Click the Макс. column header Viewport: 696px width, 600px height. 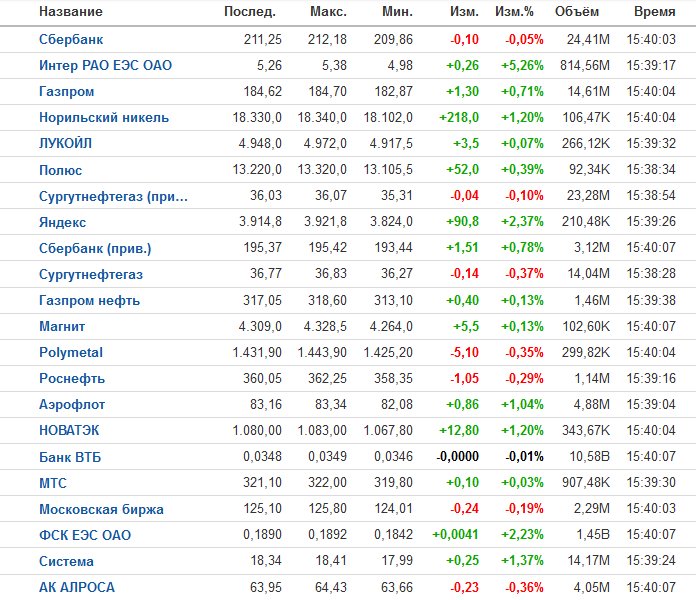point(328,12)
